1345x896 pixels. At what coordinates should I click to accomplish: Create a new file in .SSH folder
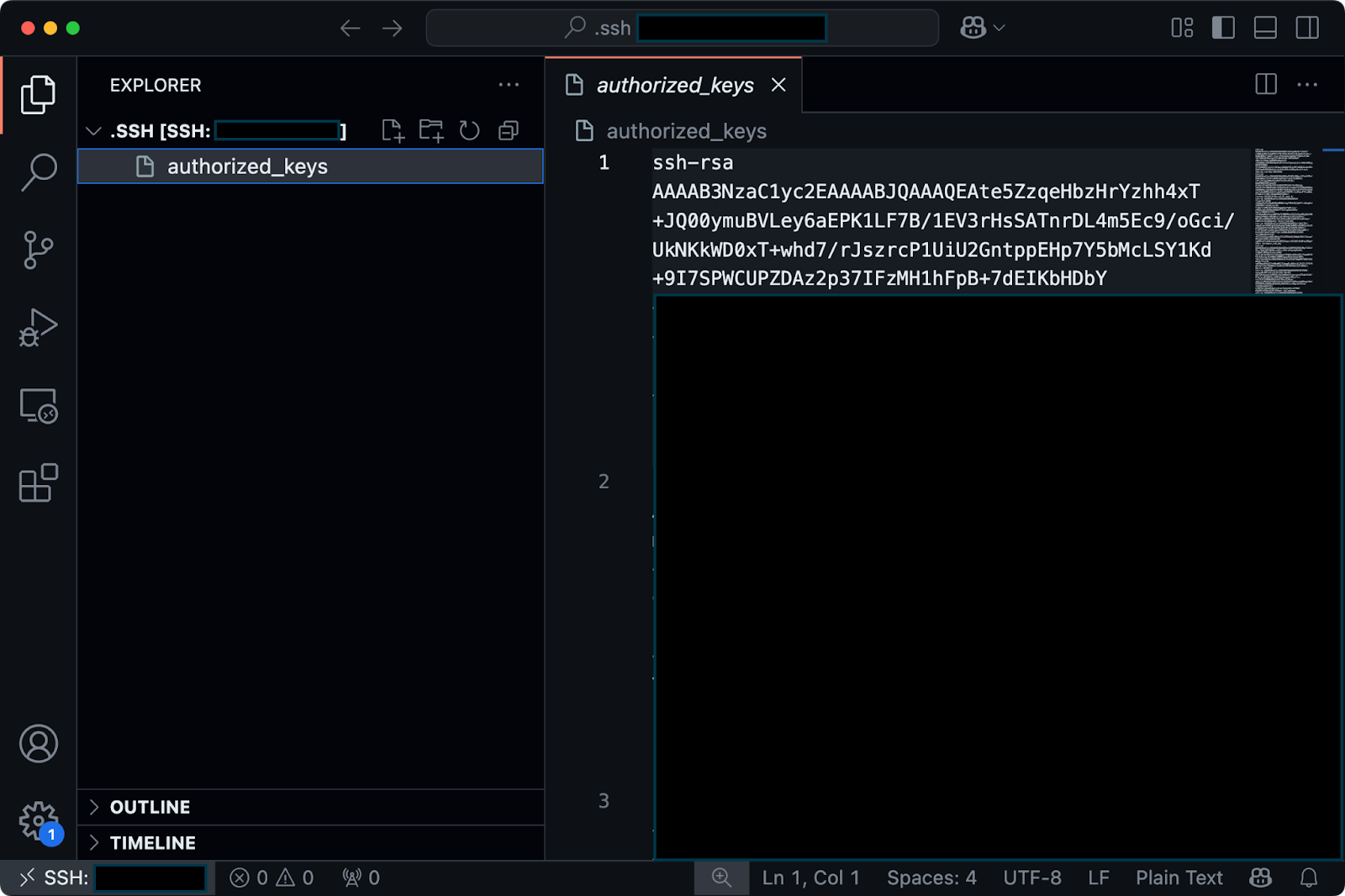point(393,130)
